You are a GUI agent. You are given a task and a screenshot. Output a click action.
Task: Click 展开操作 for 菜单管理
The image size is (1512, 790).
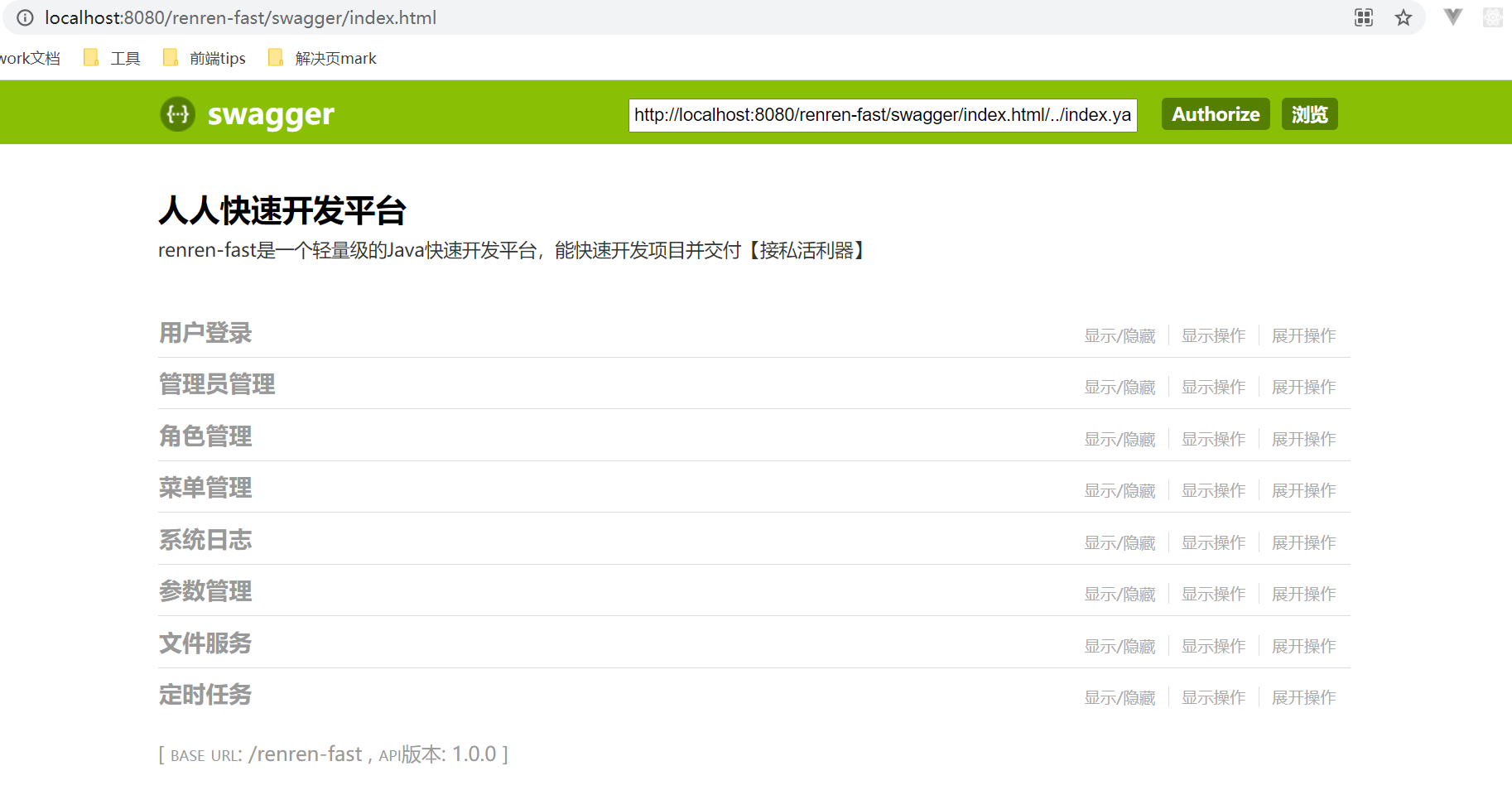coord(1304,490)
